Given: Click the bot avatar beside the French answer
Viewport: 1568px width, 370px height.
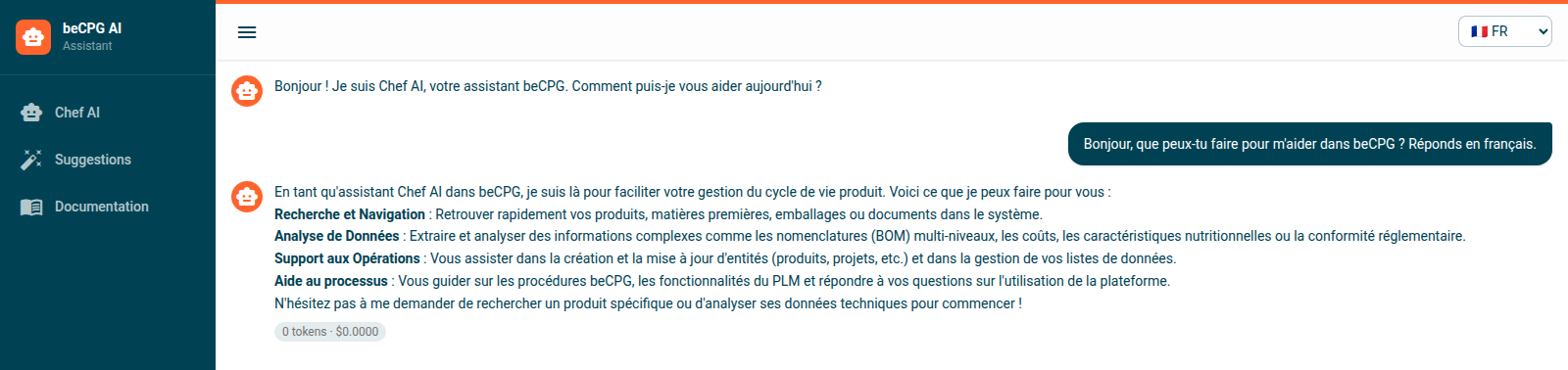Looking at the screenshot, I should pos(247,197).
